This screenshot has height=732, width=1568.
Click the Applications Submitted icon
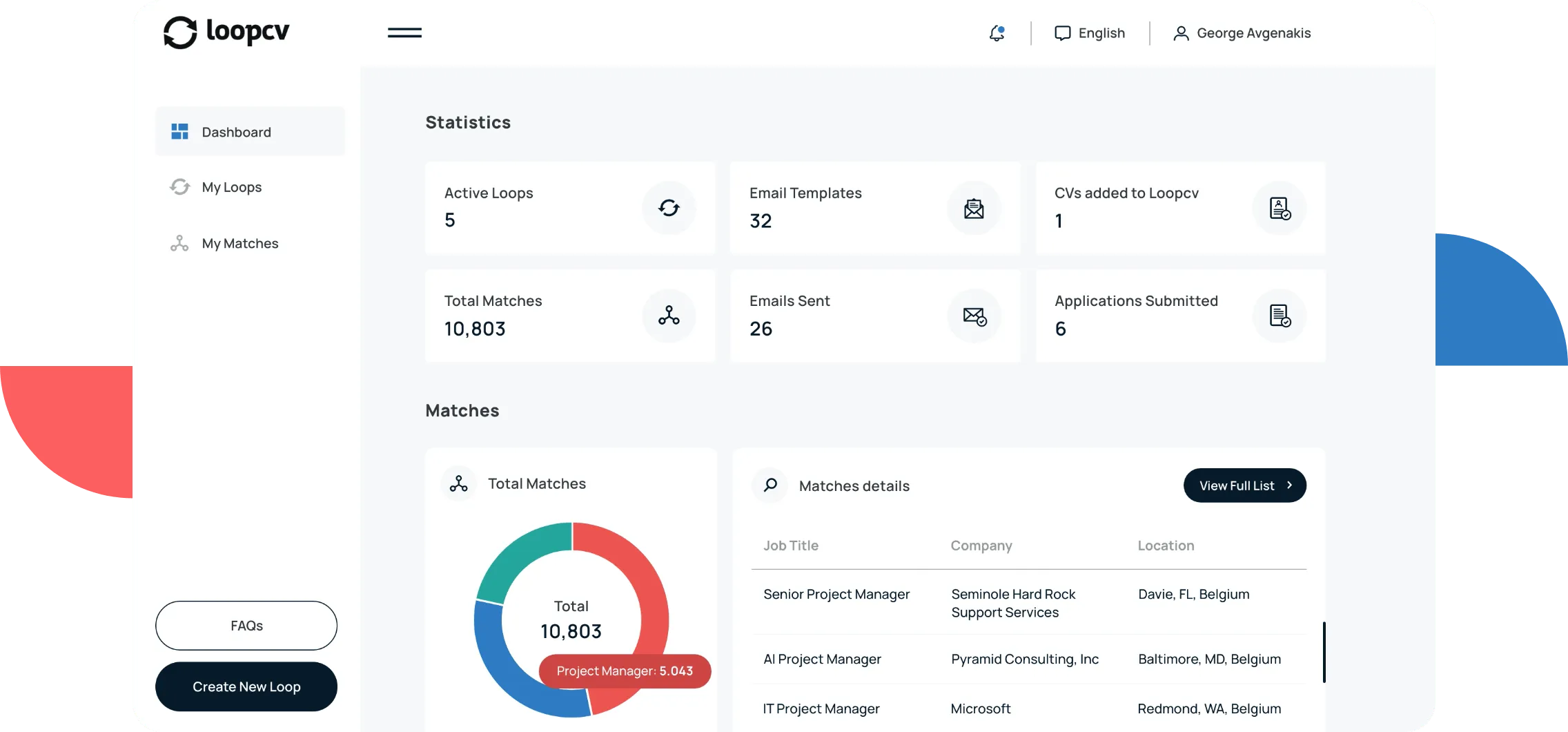(x=1280, y=316)
